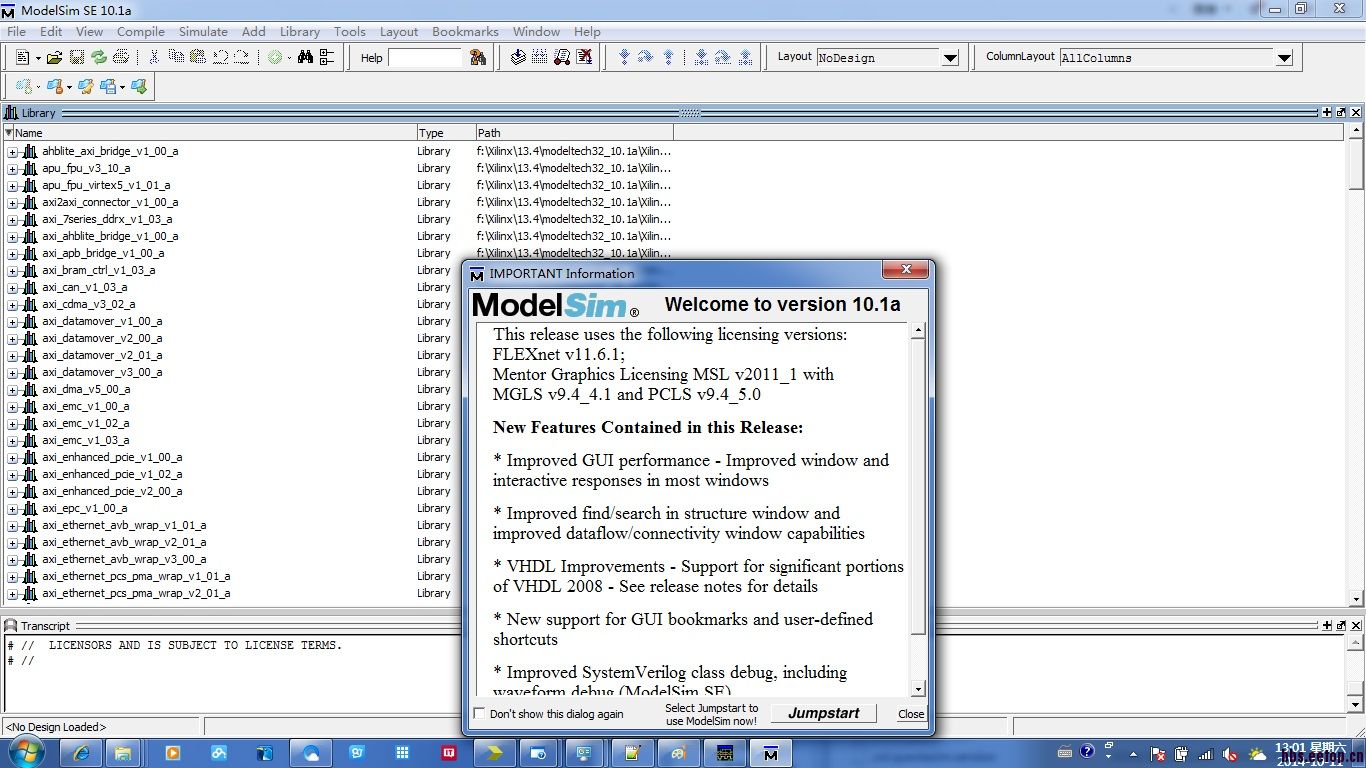This screenshot has width=1366, height=768.
Task: Expand the axi_epc_v1_00_a library node
Action: [x=13, y=509]
